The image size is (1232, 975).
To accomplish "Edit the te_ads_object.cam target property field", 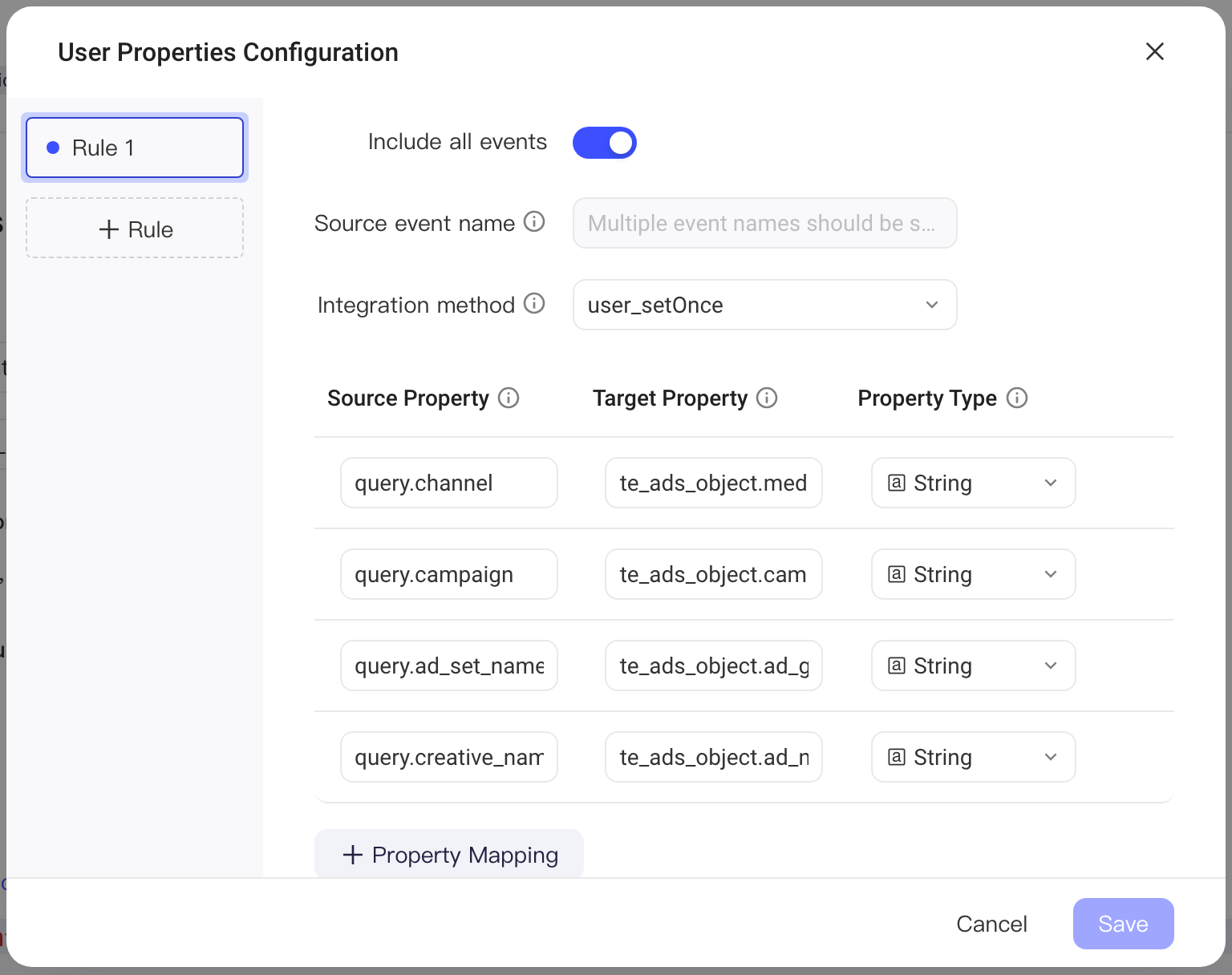I will click(714, 574).
